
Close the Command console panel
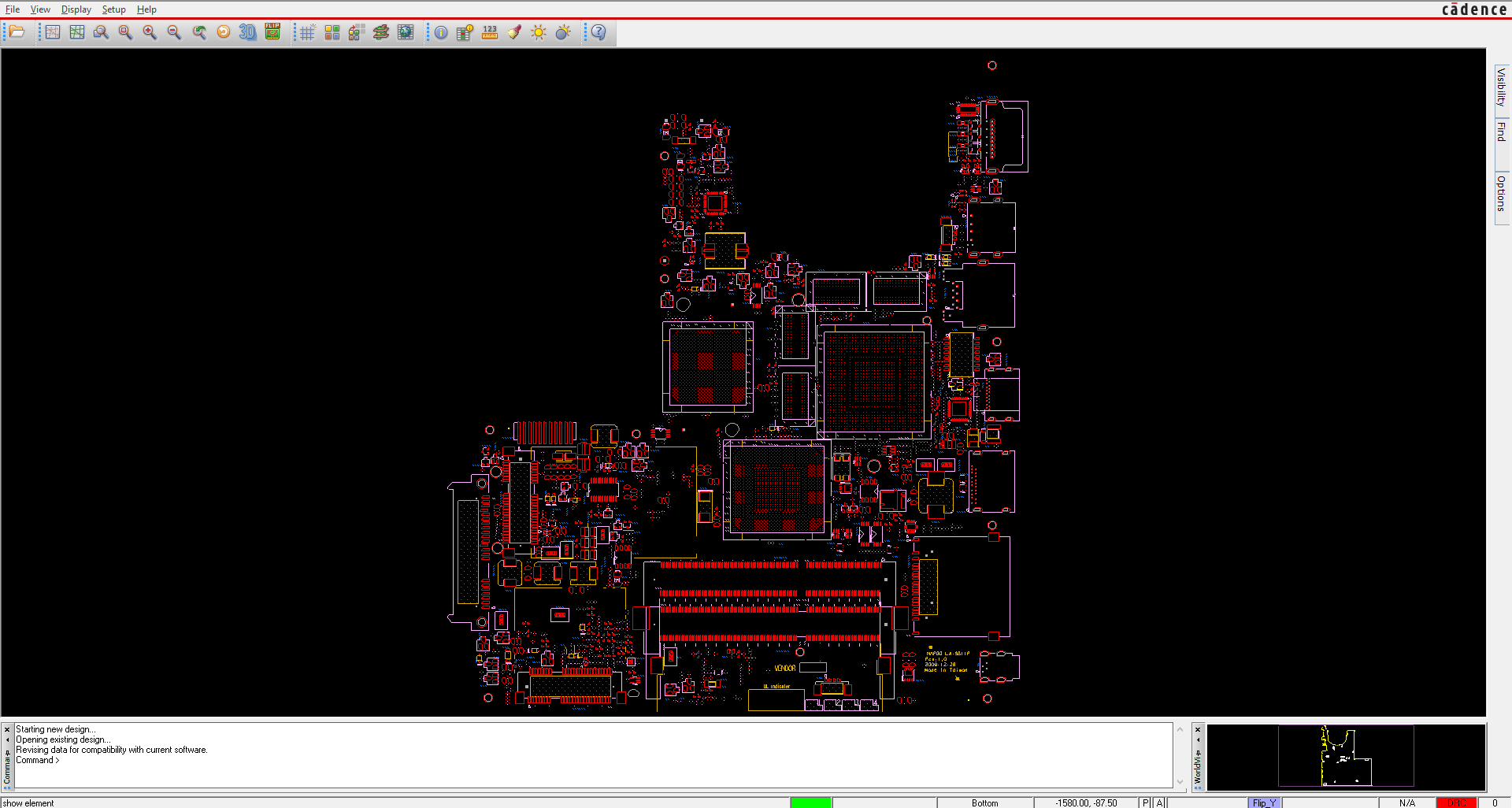click(7, 729)
